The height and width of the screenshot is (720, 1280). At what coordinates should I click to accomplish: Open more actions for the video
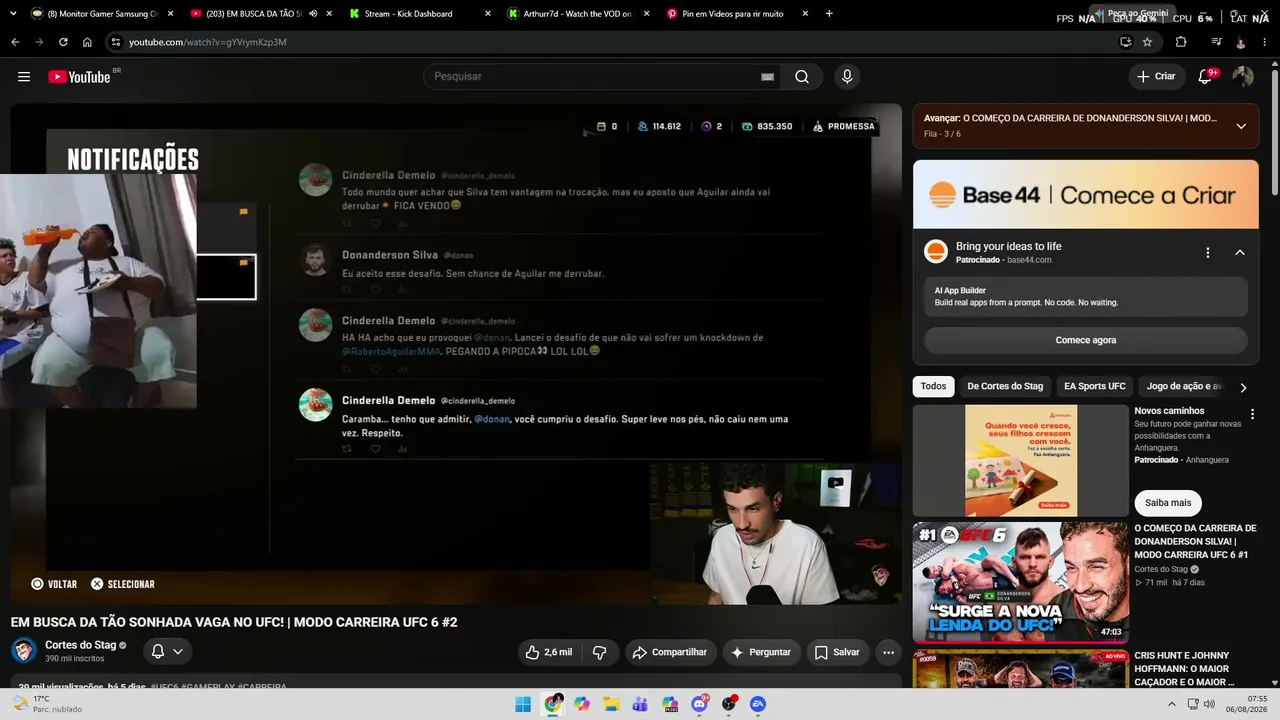tap(888, 652)
